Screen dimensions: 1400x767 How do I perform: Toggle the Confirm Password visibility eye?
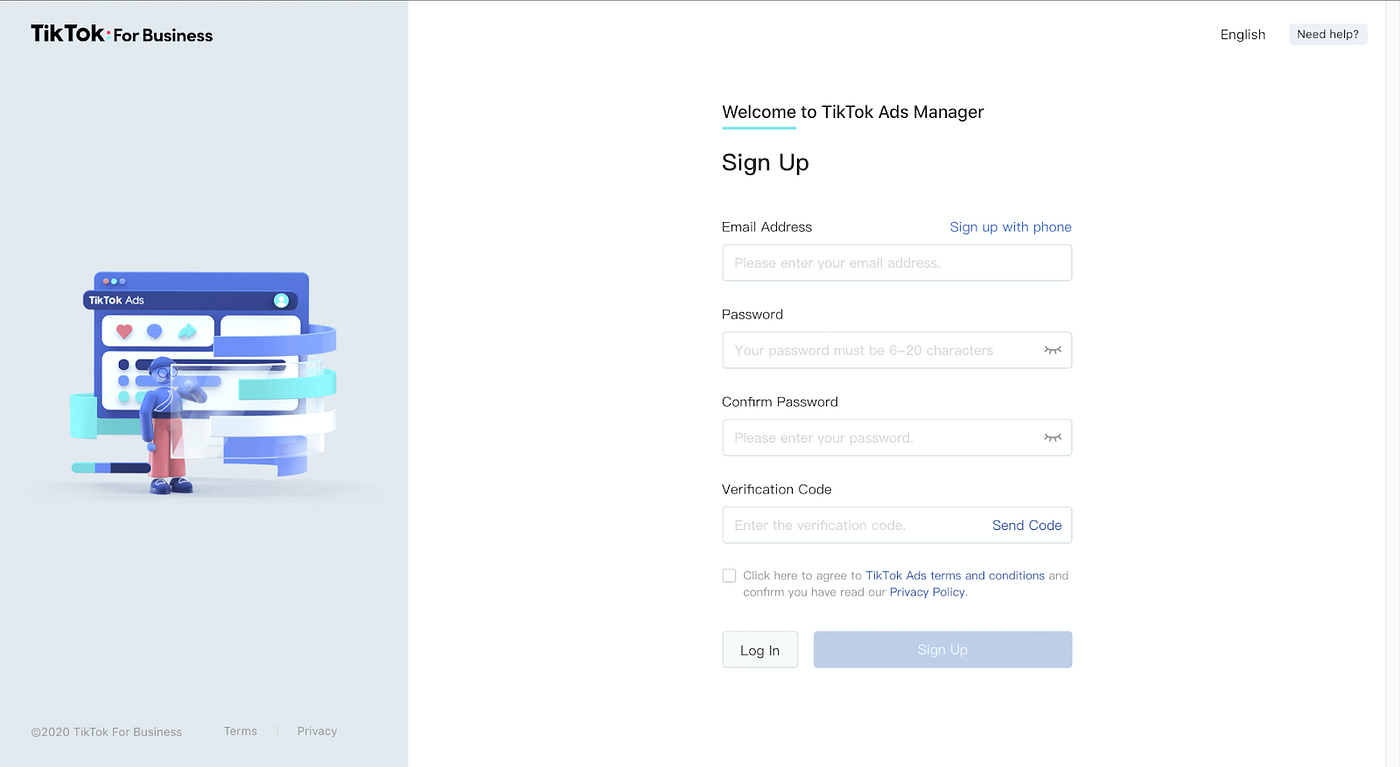(1052, 437)
